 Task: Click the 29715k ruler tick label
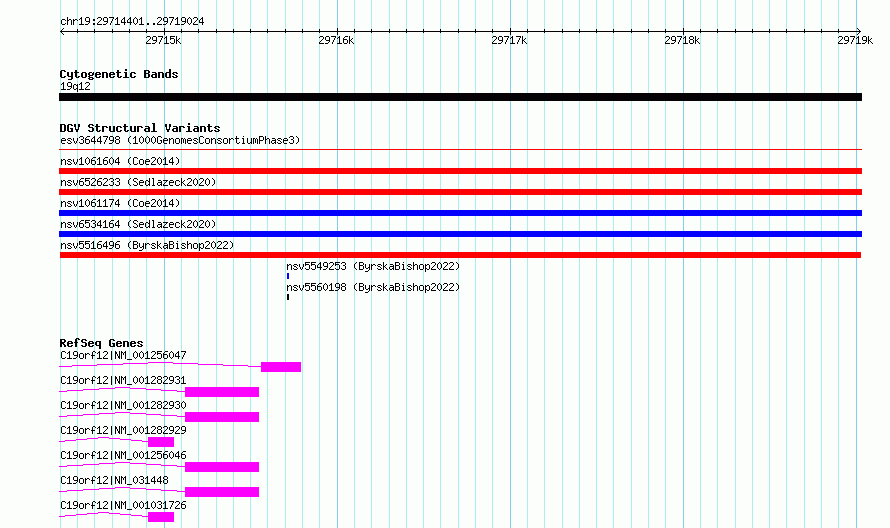[163, 40]
